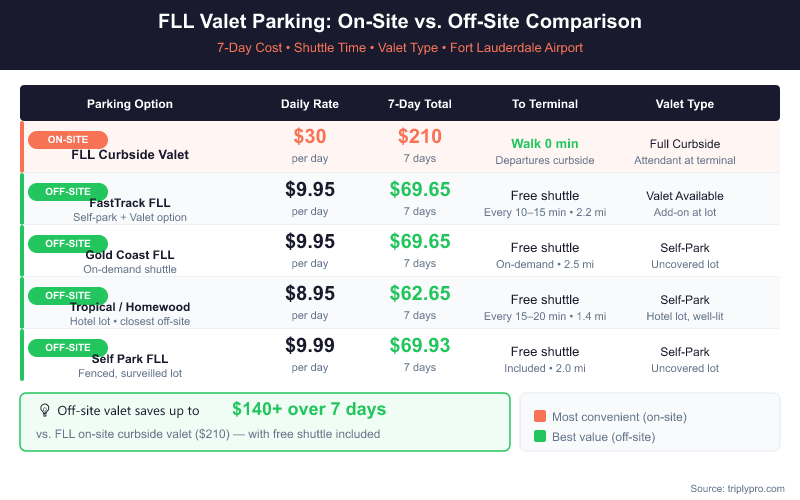The image size is (800, 500).
Task: Select the 7-Day Total column header
Action: [420, 104]
